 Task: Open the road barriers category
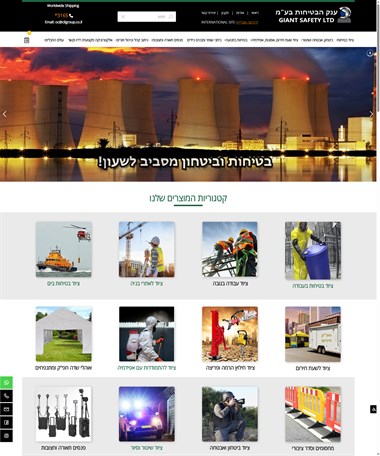point(313,414)
